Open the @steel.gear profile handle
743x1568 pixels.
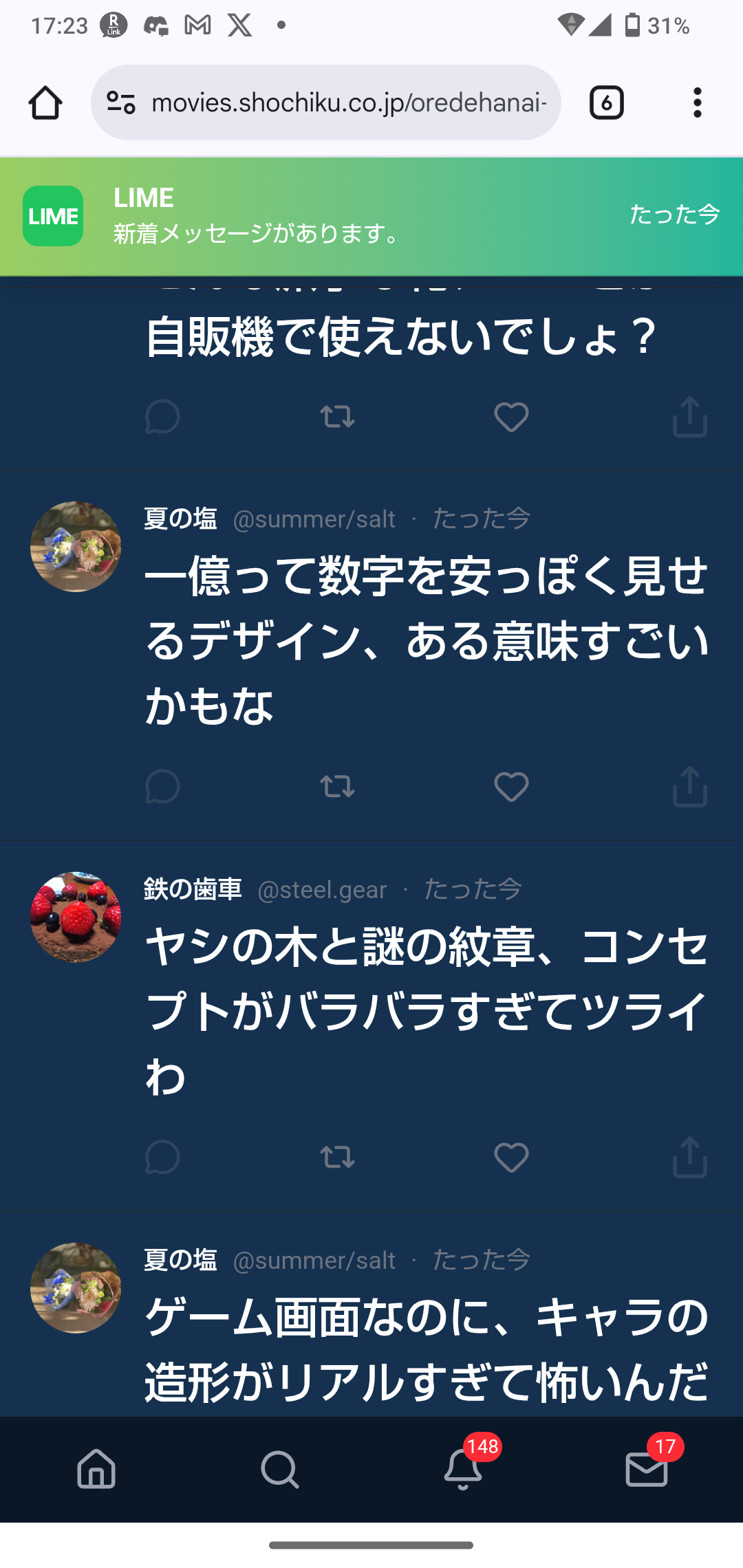[x=322, y=890]
